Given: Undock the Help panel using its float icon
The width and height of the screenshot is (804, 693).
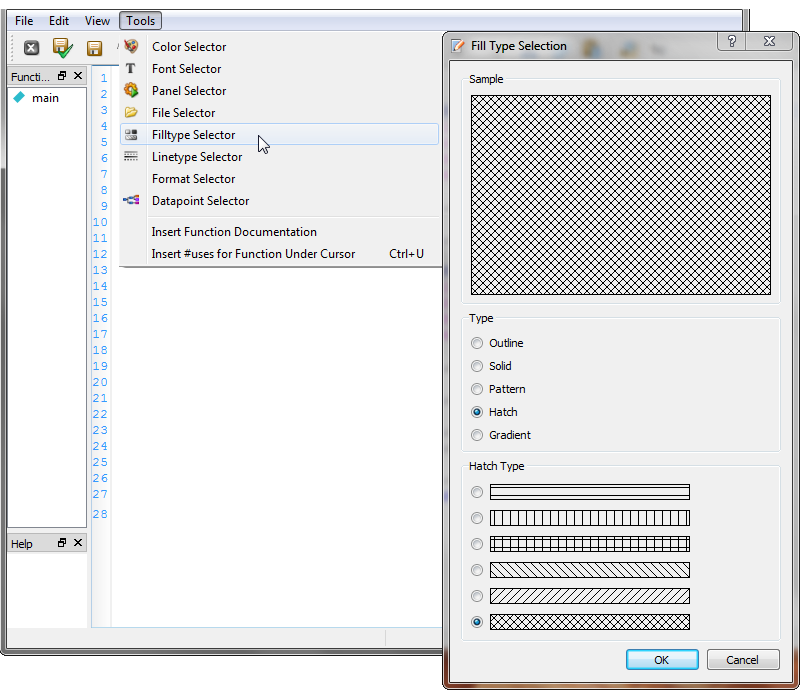Looking at the screenshot, I should [x=62, y=543].
